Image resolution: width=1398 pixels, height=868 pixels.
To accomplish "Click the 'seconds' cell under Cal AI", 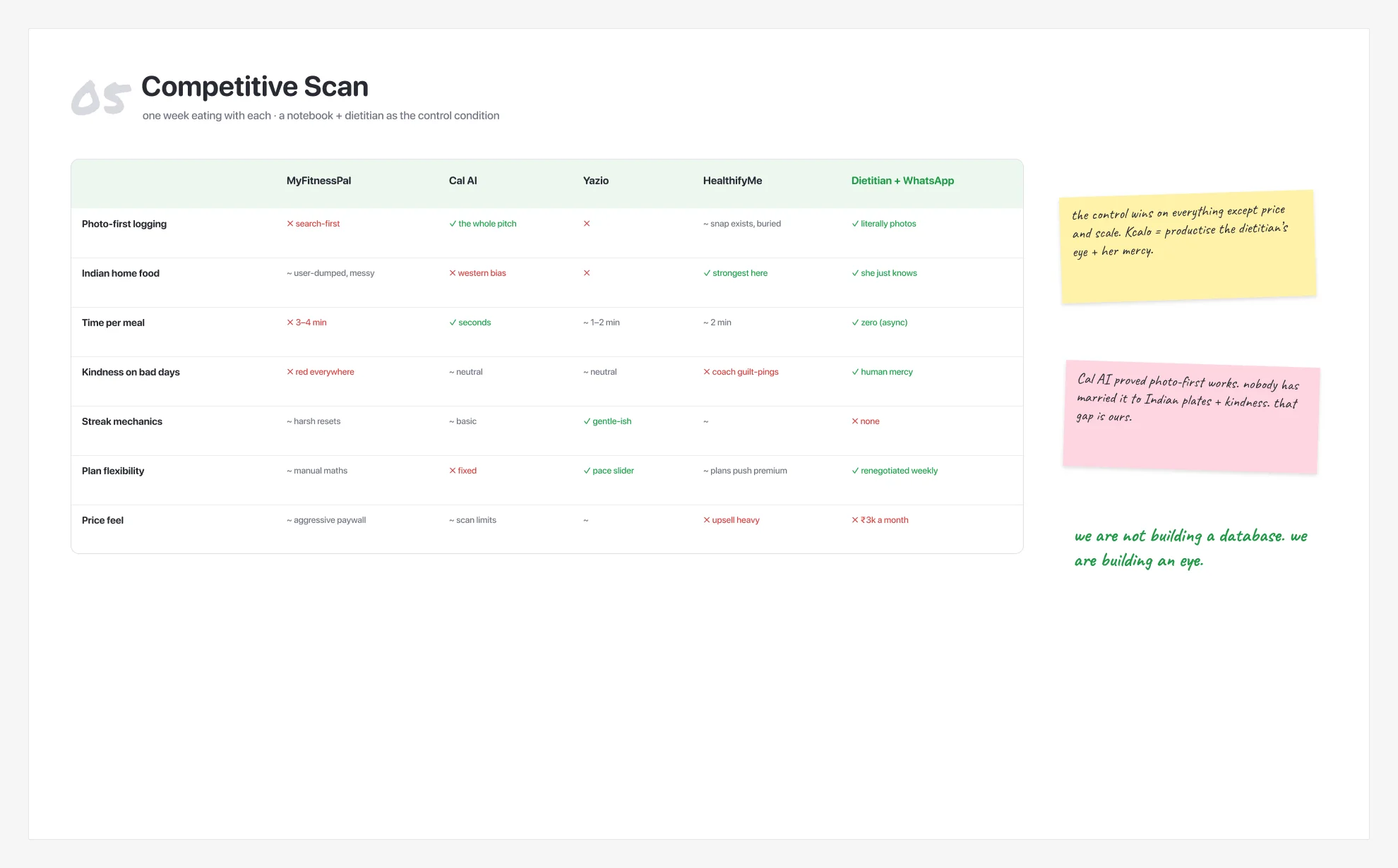I will (x=470, y=323).
